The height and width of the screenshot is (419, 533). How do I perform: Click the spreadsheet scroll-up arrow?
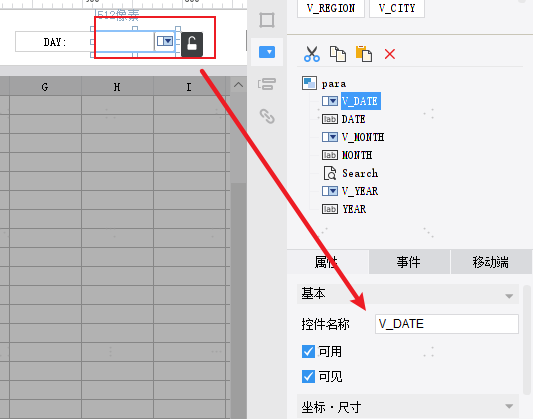point(239,85)
